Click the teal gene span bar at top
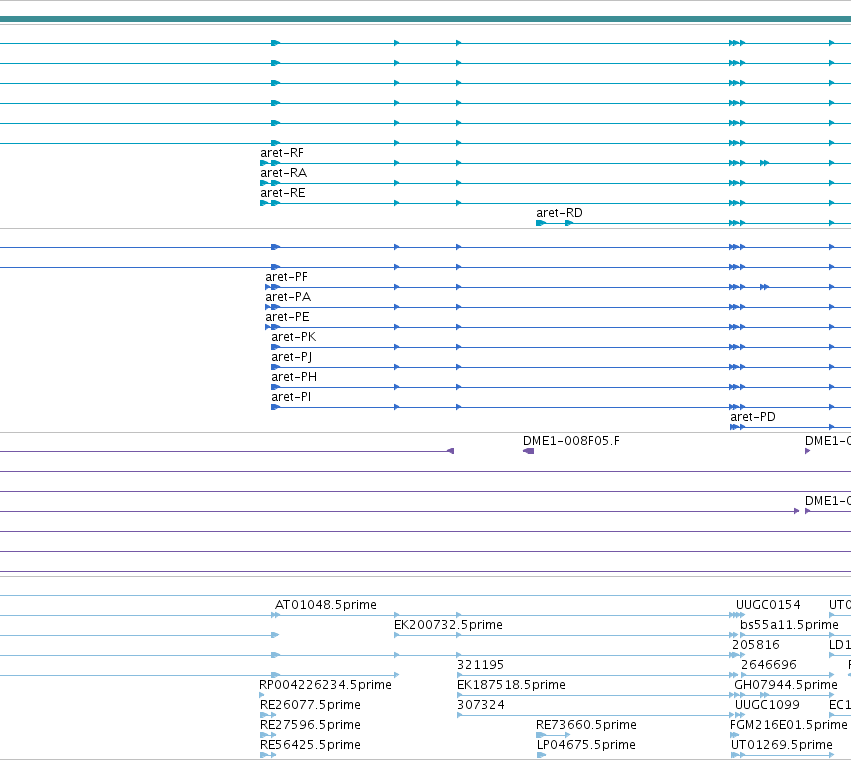Screen dimensions: 851x760 coord(426,20)
